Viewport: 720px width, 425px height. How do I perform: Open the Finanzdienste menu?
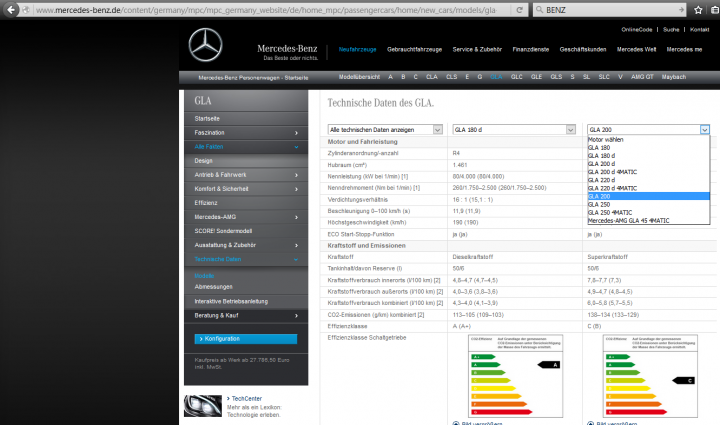tap(530, 50)
